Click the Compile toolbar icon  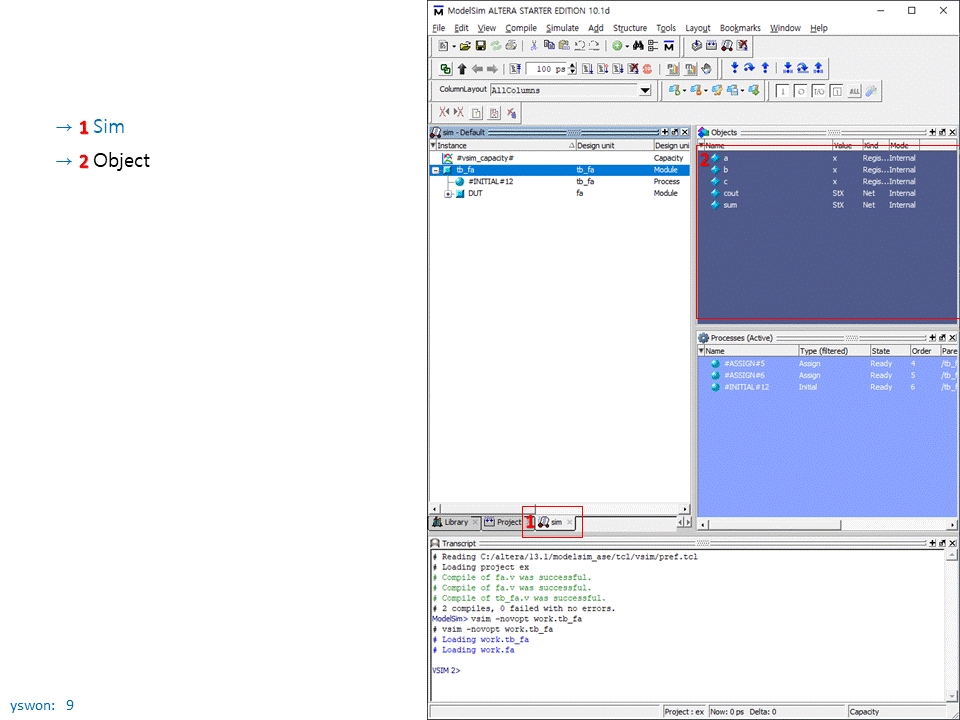point(696,46)
